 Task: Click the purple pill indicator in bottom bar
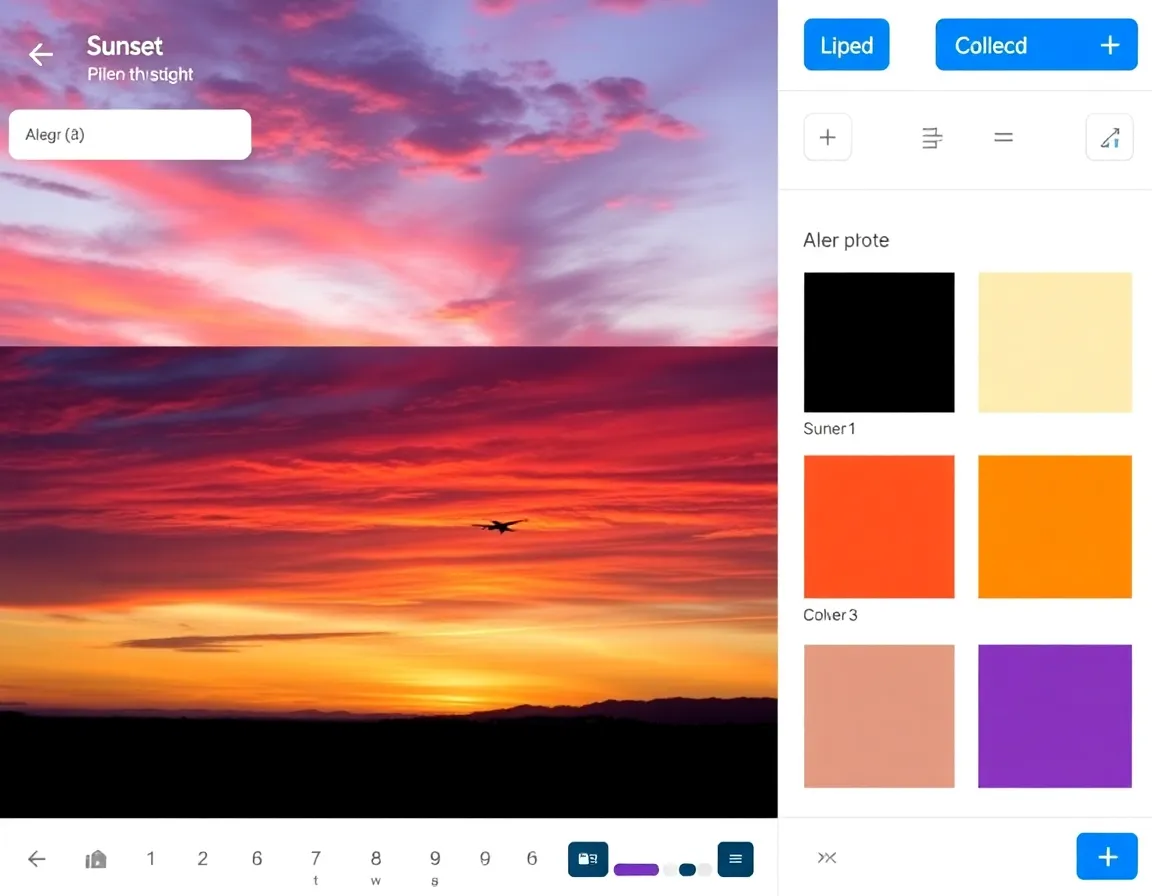click(x=636, y=869)
